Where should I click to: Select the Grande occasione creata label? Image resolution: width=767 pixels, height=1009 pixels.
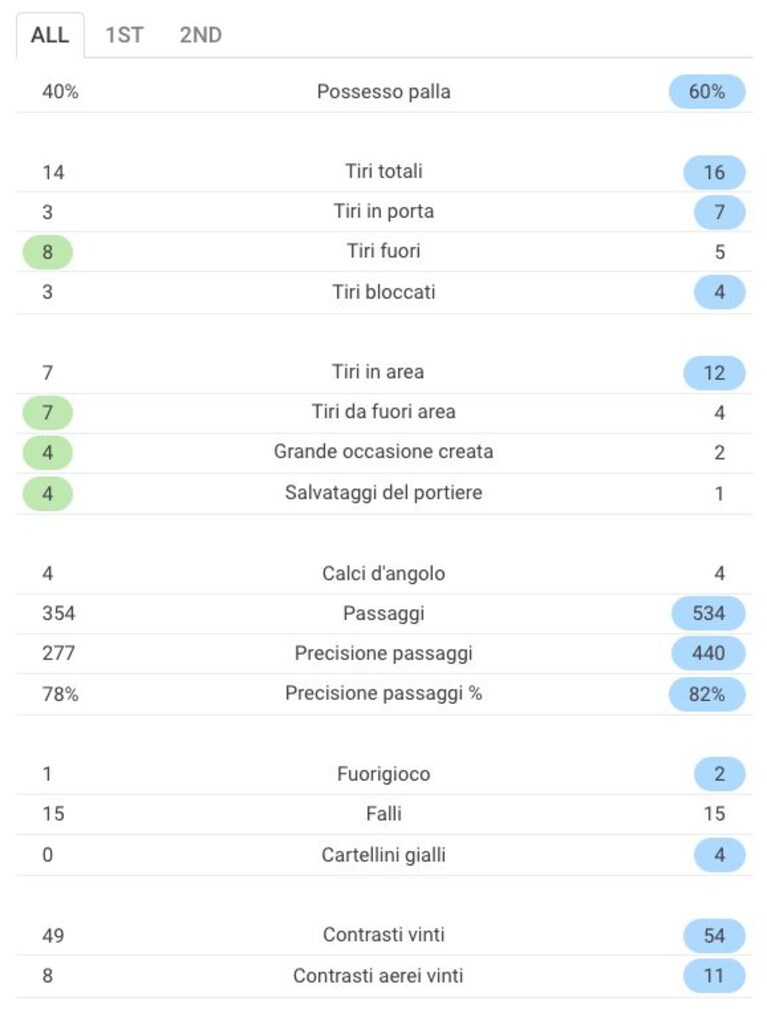[x=384, y=452]
